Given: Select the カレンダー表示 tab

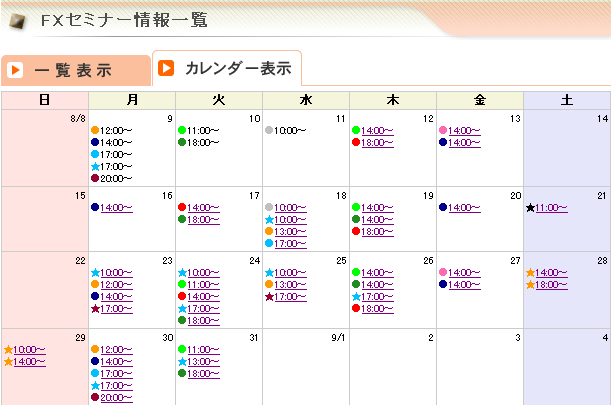Looking at the screenshot, I should point(227,68).
